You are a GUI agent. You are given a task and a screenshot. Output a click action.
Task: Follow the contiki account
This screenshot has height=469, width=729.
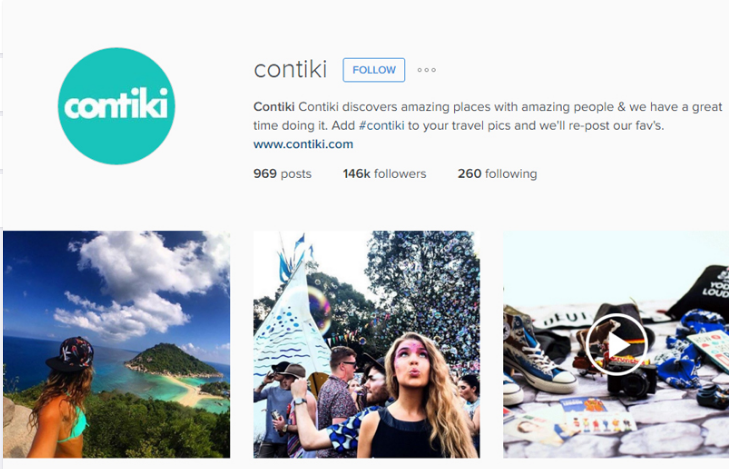pyautogui.click(x=374, y=70)
